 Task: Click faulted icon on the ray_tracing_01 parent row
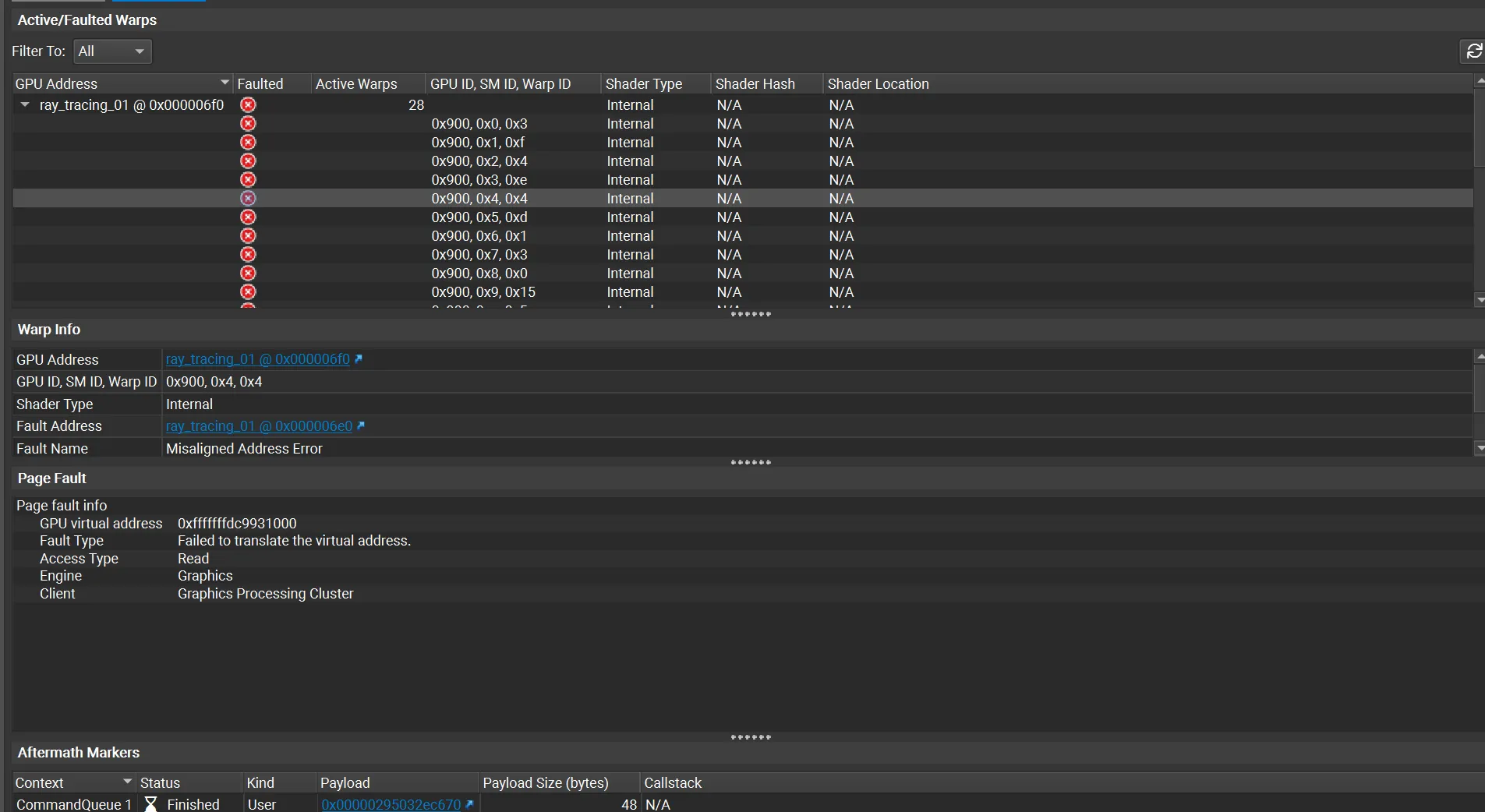click(x=248, y=104)
